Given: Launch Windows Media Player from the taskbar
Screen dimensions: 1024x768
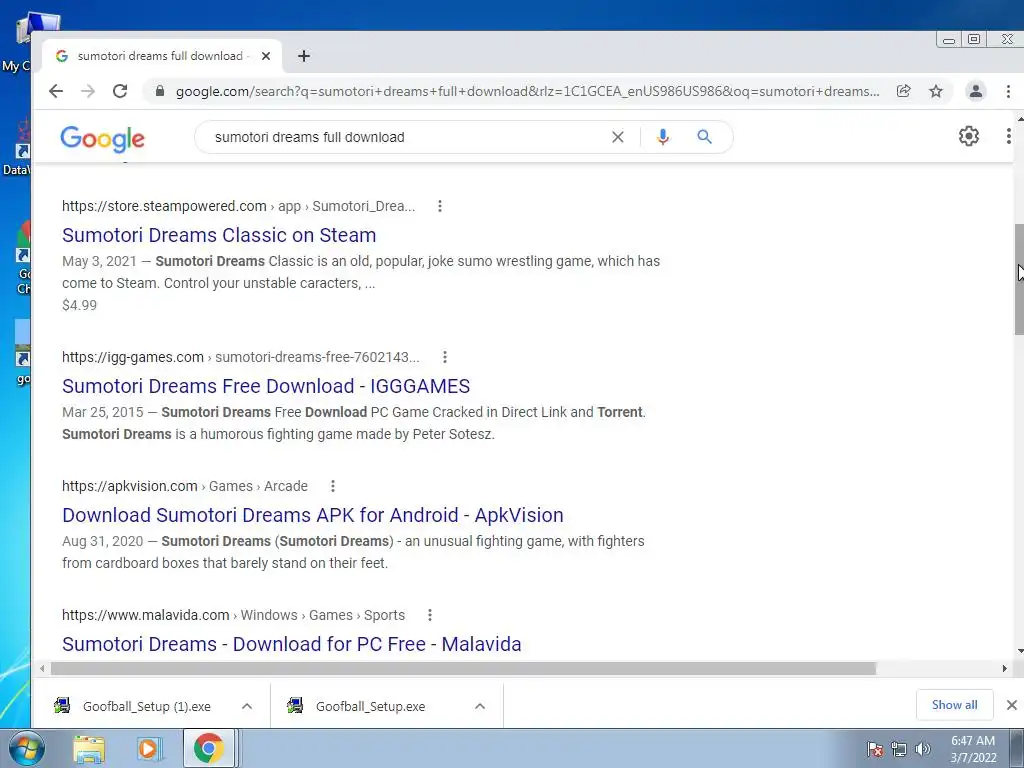Looking at the screenshot, I should 150,749.
